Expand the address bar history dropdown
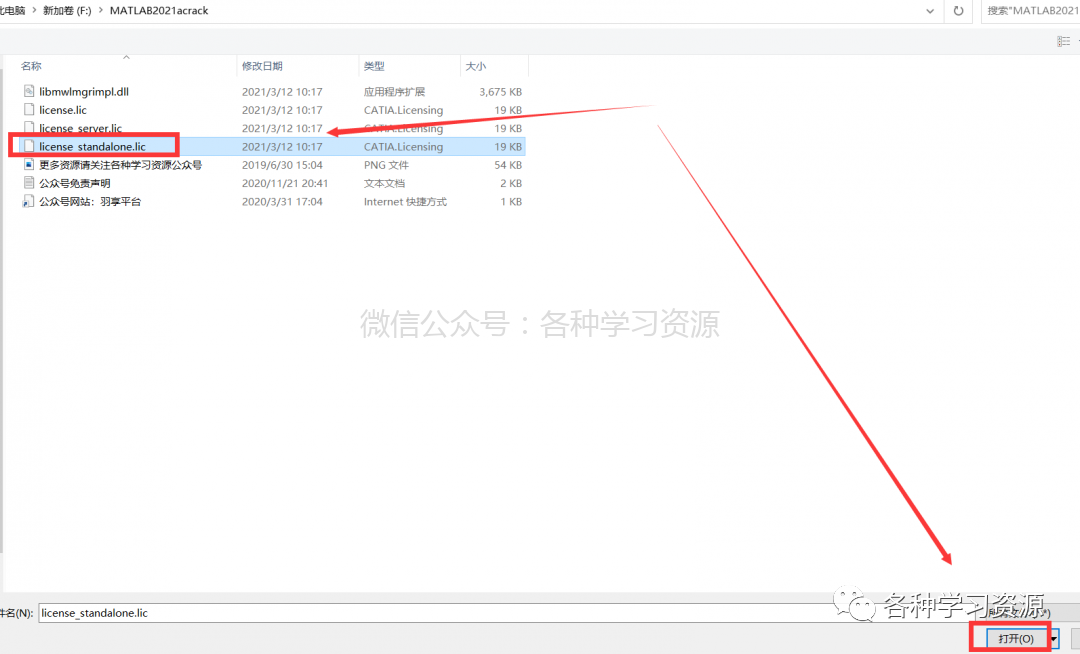The width and height of the screenshot is (1080, 654). point(930,11)
